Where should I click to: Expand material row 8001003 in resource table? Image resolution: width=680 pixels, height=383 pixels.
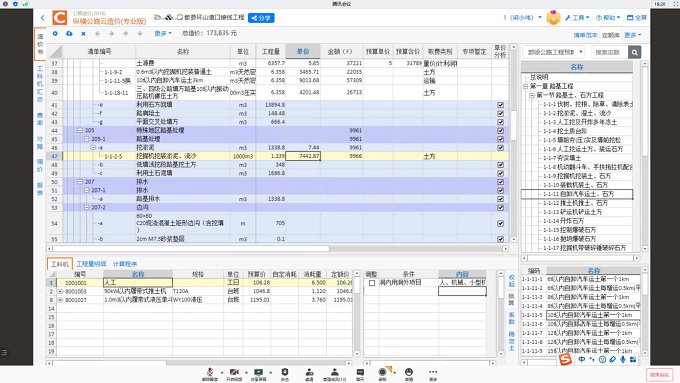[60, 291]
